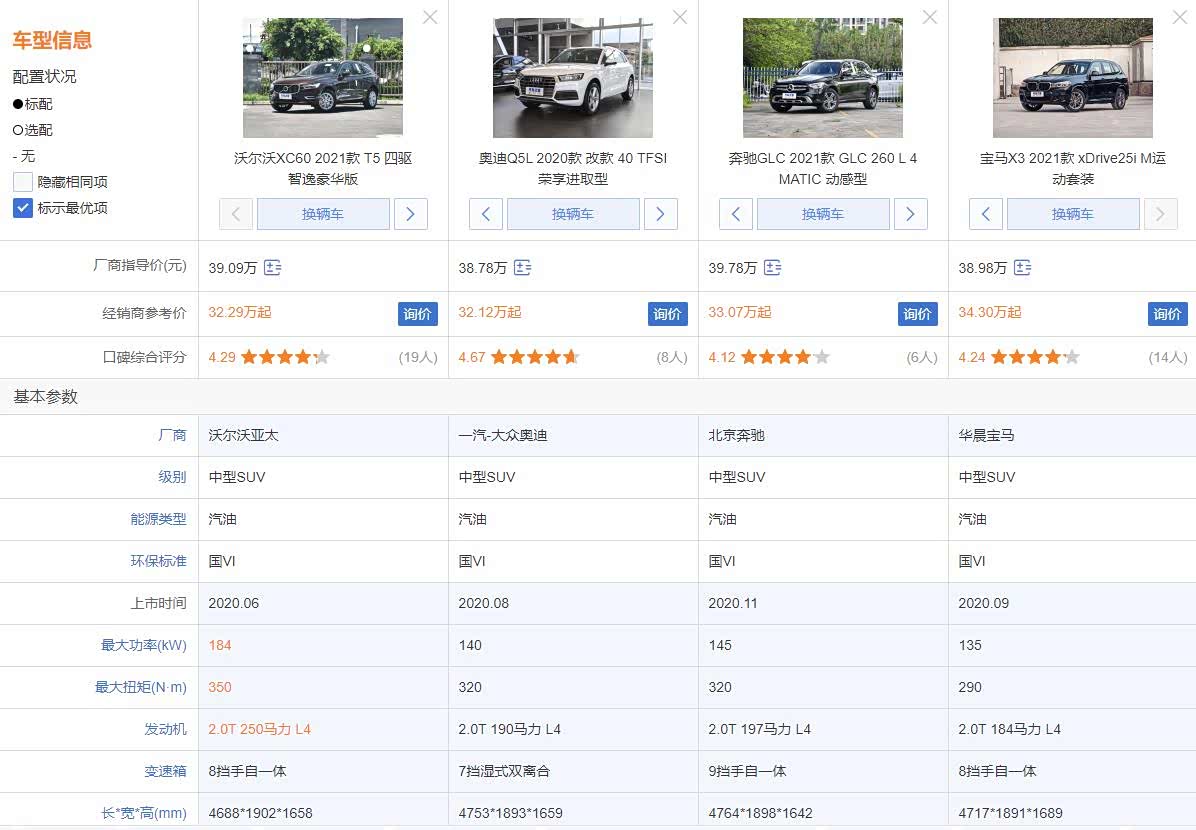Click next arrow under Volvo XC60
This screenshot has width=1196, height=830.
tap(411, 214)
